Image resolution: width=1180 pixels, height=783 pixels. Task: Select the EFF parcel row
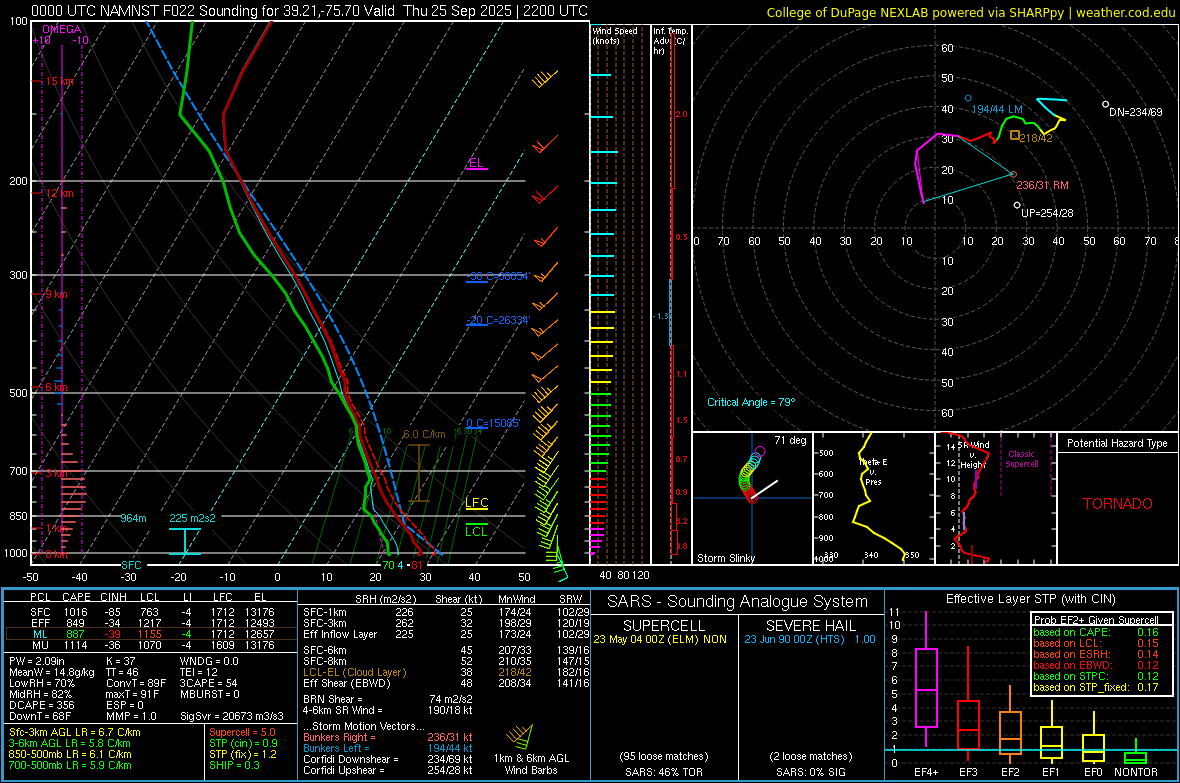point(151,623)
